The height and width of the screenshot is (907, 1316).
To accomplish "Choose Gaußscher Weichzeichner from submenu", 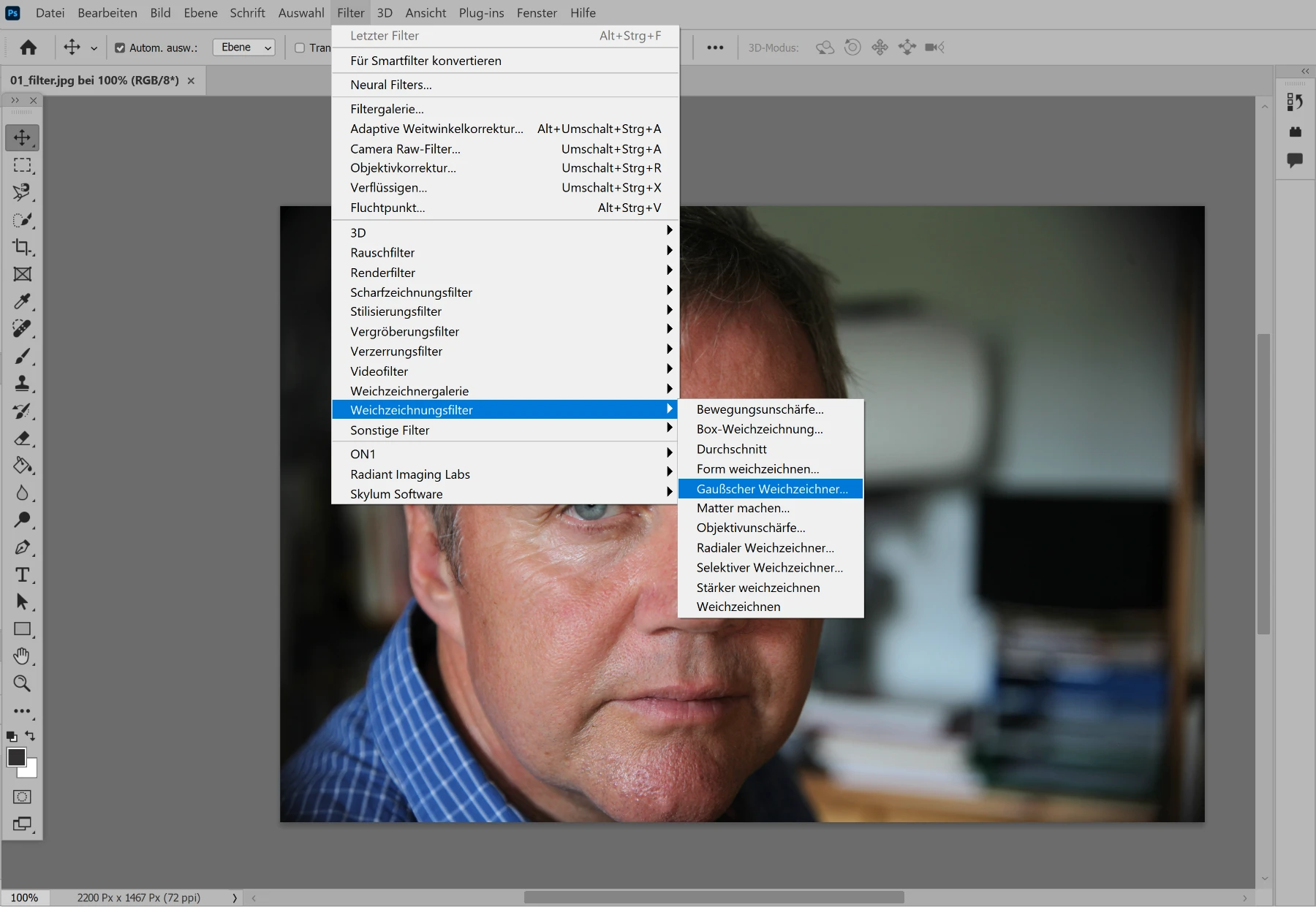I will click(771, 488).
